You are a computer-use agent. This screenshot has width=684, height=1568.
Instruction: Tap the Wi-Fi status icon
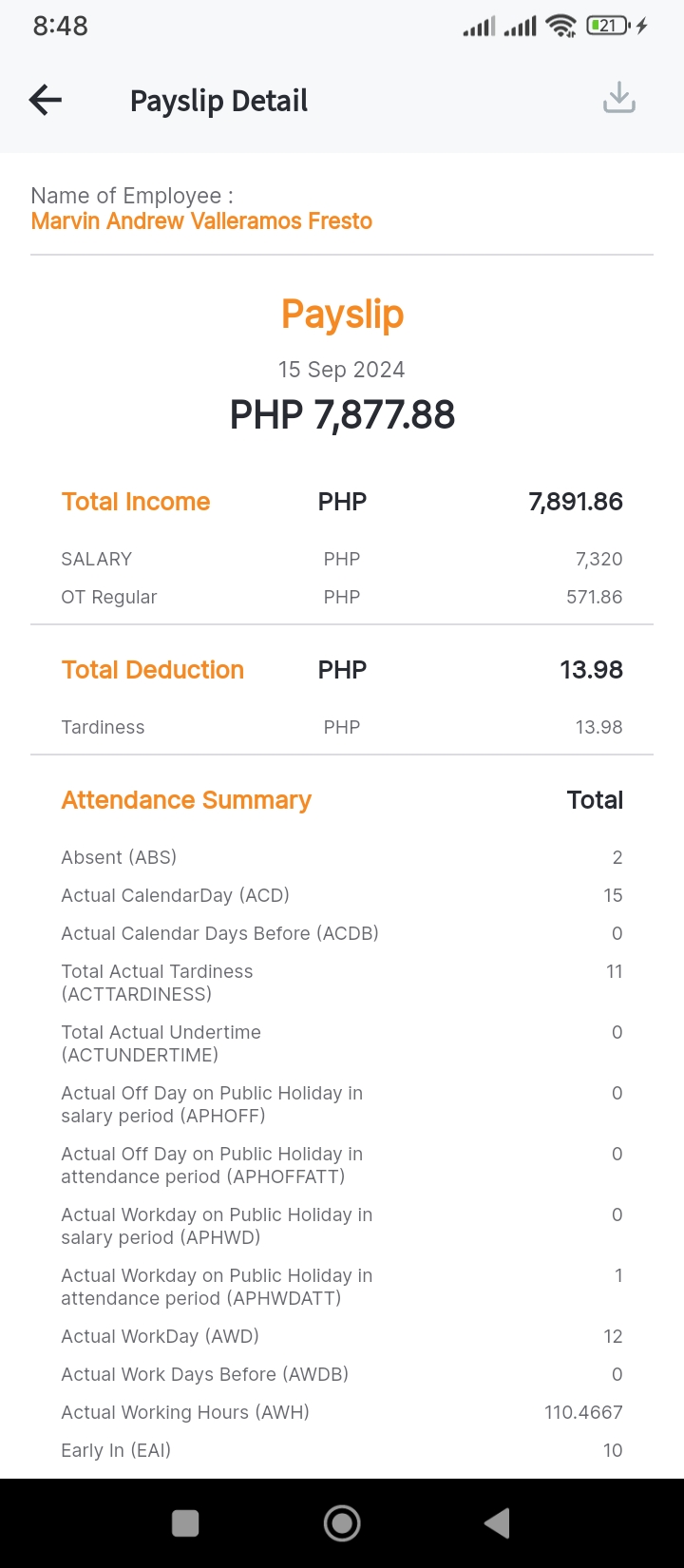561,27
